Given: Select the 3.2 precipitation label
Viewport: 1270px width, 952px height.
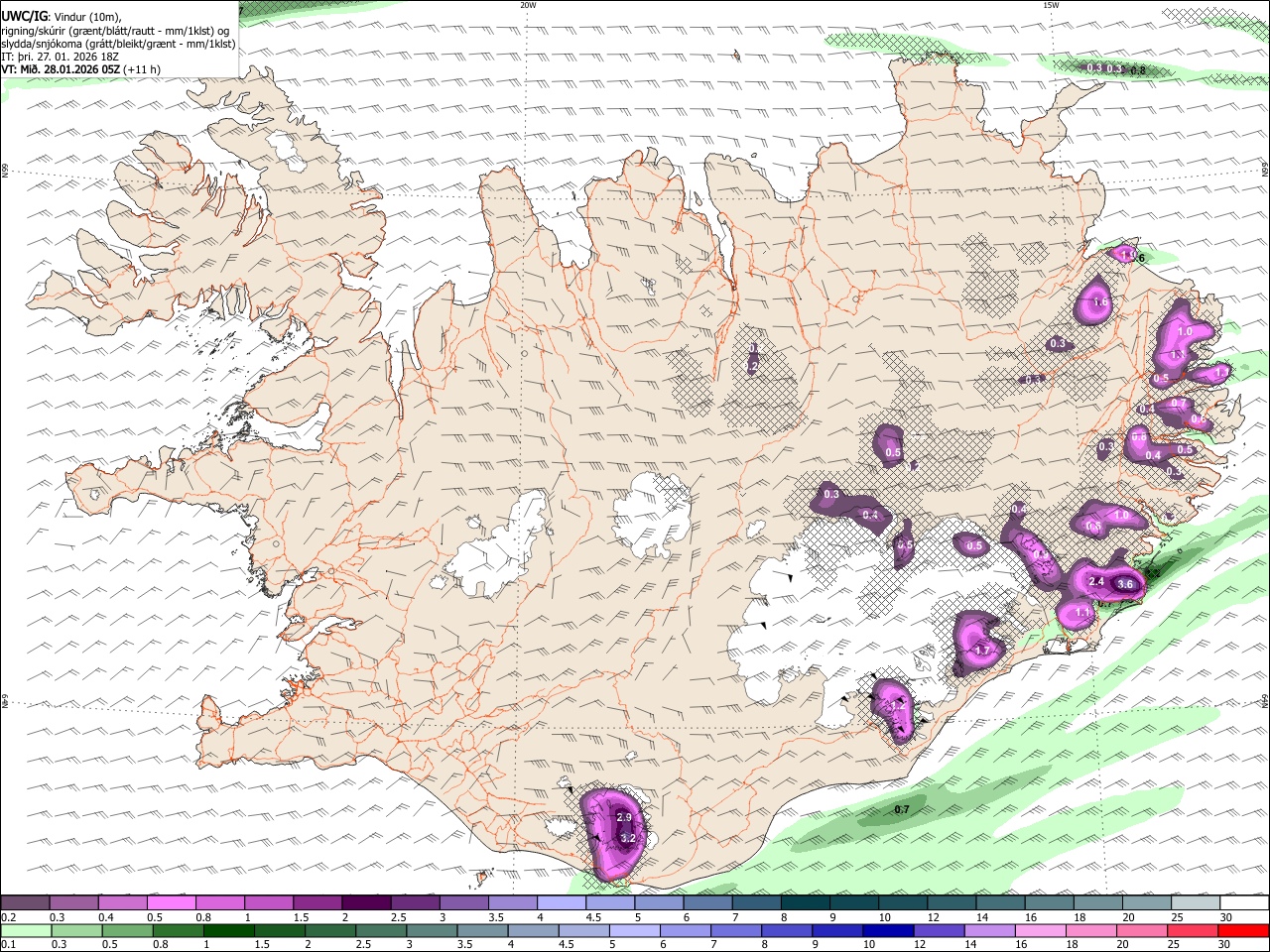Looking at the screenshot, I should click(627, 839).
